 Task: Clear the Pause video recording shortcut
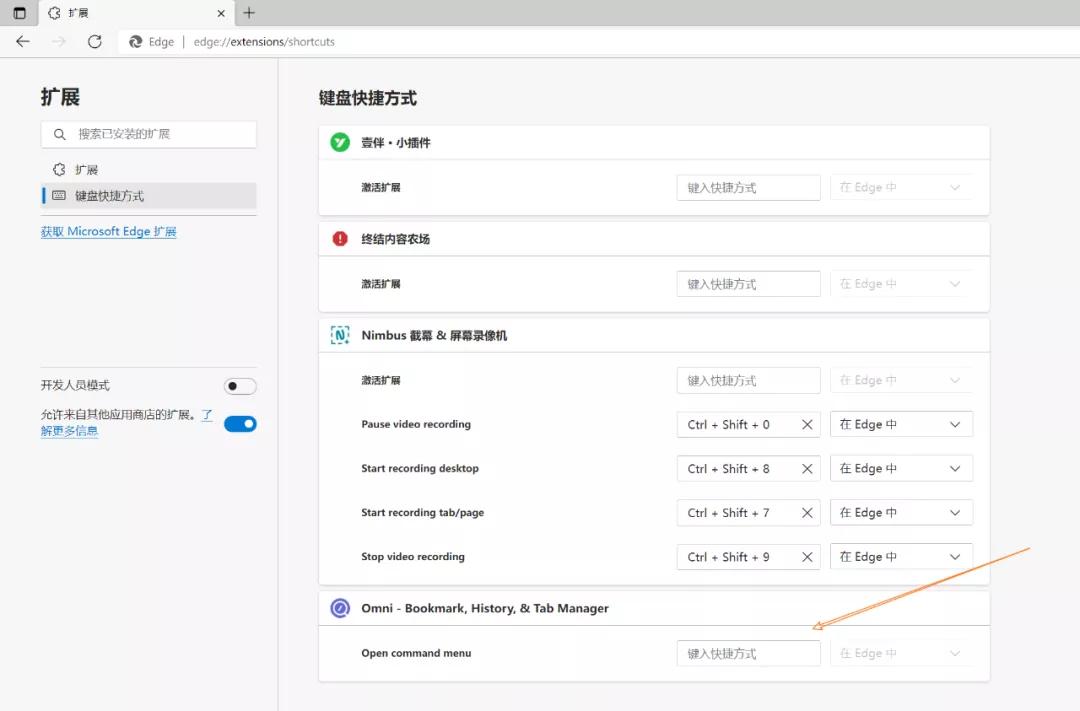(807, 425)
